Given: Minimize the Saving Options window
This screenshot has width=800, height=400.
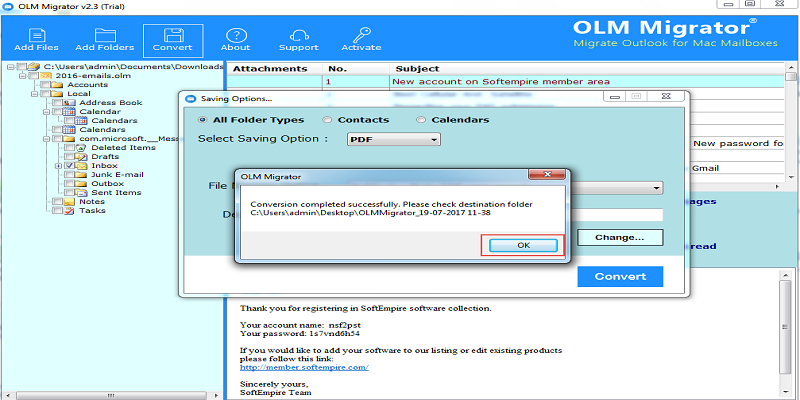Looking at the screenshot, I should [615, 97].
